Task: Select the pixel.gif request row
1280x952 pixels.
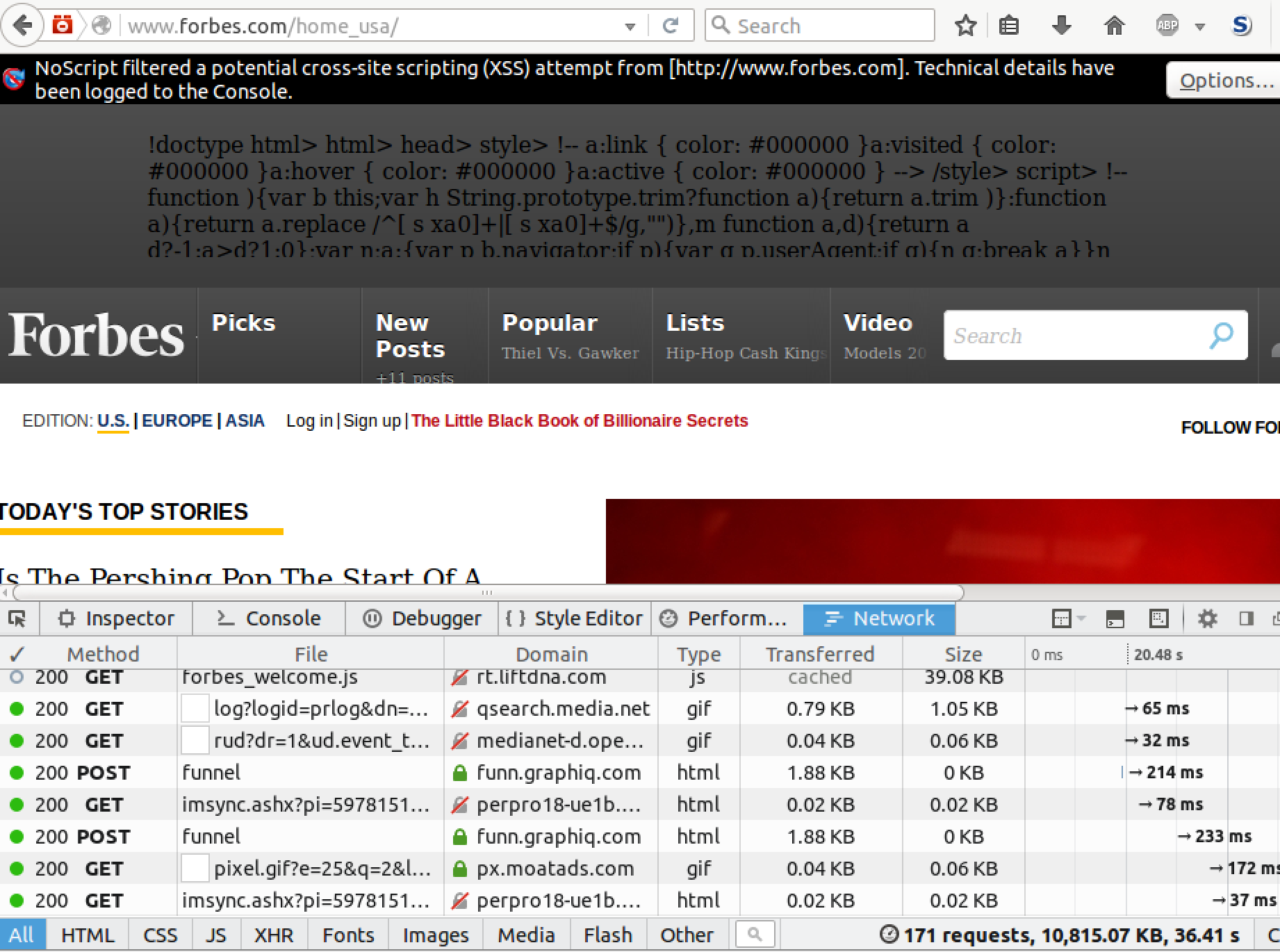Action: click(640, 869)
